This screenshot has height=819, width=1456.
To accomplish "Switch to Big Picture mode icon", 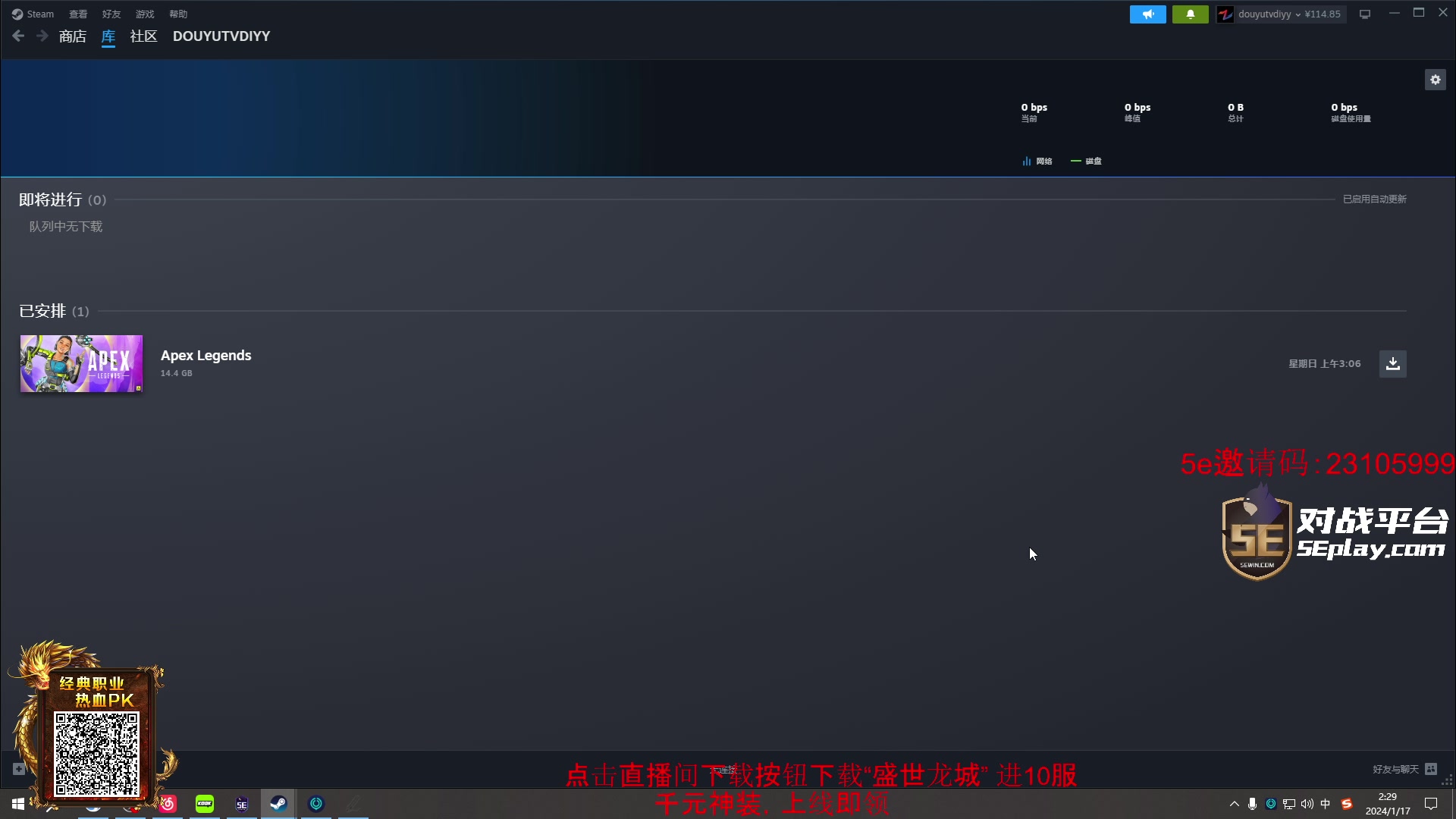I will [x=1365, y=14].
